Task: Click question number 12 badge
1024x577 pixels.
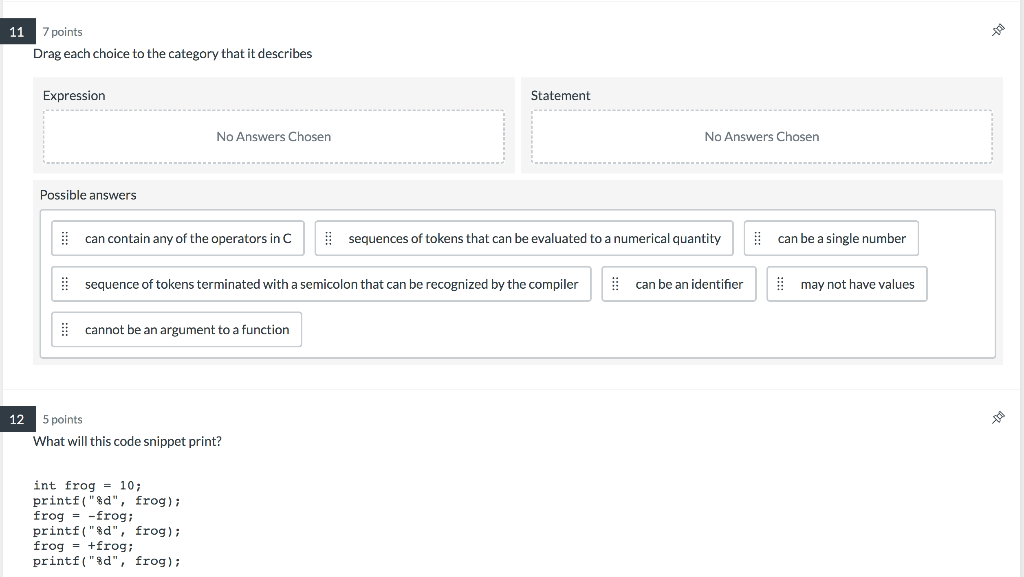Action: tap(17, 419)
